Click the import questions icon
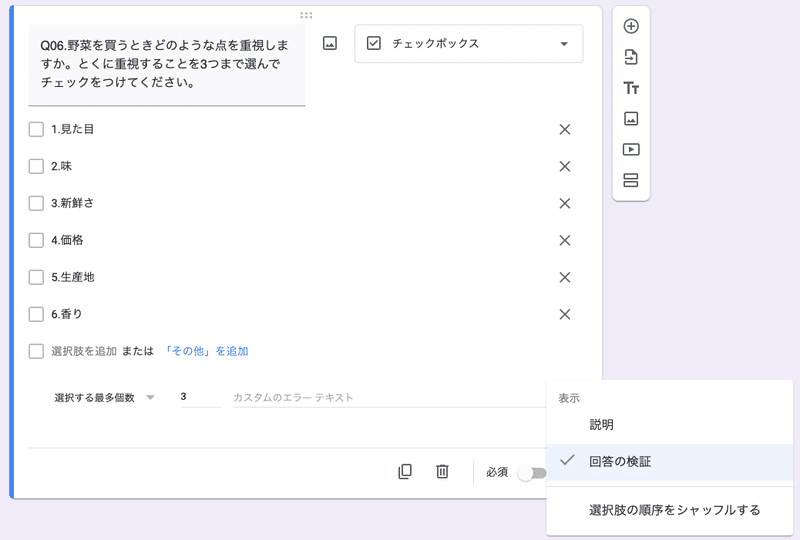 631,57
